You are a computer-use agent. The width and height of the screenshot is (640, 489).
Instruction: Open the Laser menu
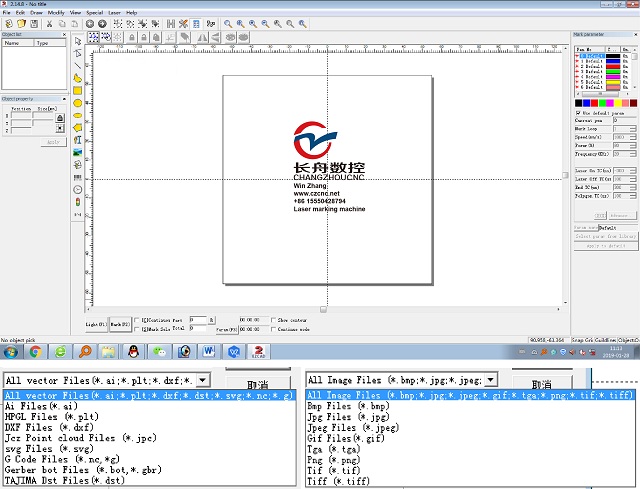(114, 13)
